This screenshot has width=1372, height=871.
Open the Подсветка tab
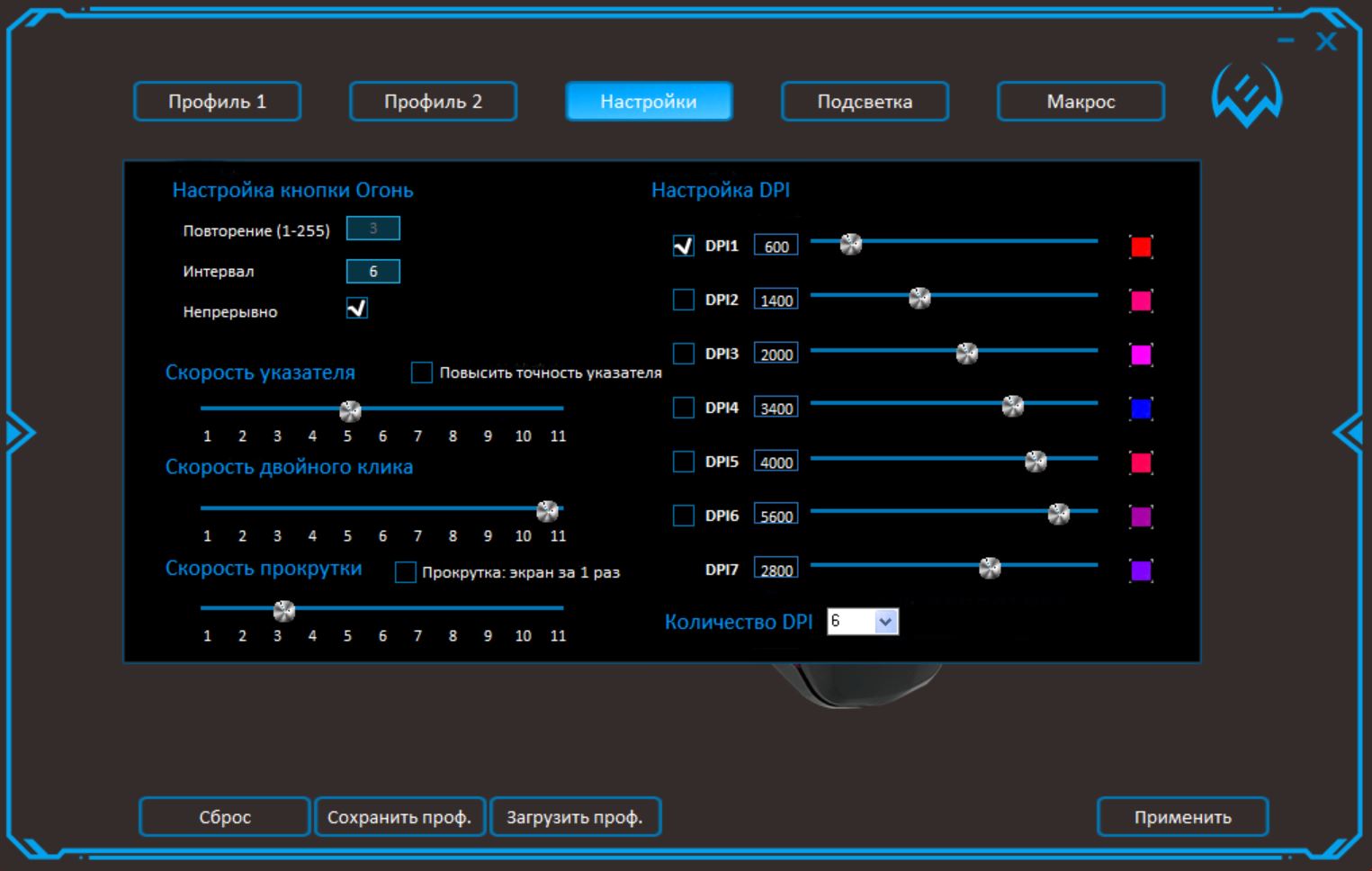865,102
